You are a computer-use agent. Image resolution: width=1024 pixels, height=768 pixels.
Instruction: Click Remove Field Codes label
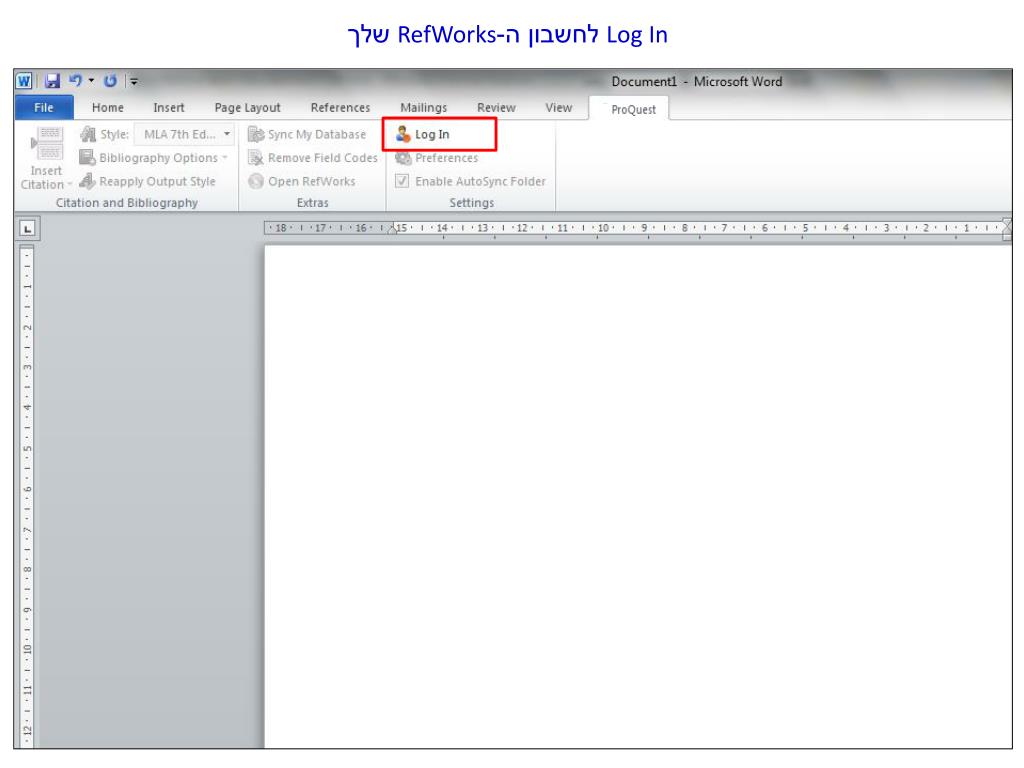pos(323,157)
